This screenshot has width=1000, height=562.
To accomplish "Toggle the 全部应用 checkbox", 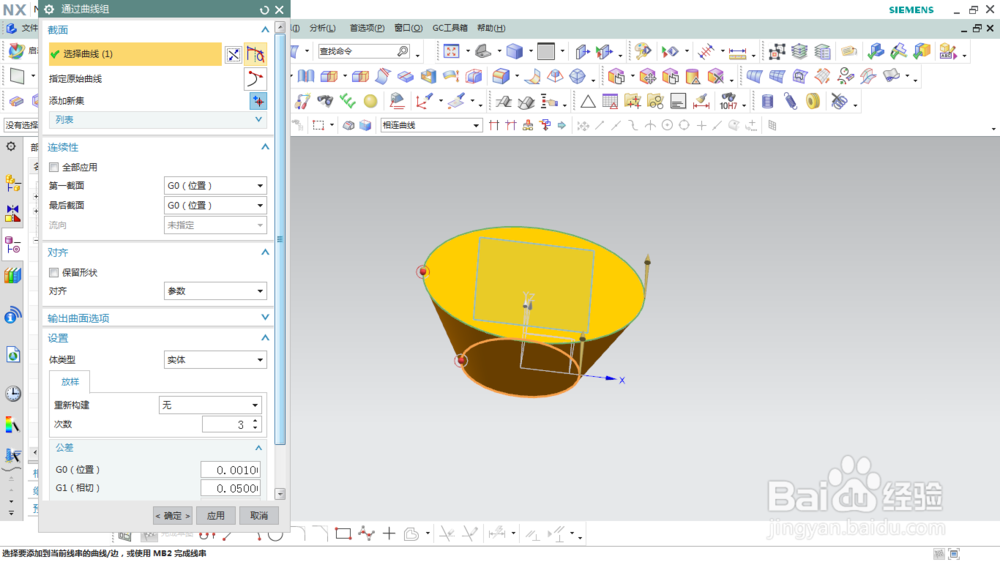I will 54,167.
